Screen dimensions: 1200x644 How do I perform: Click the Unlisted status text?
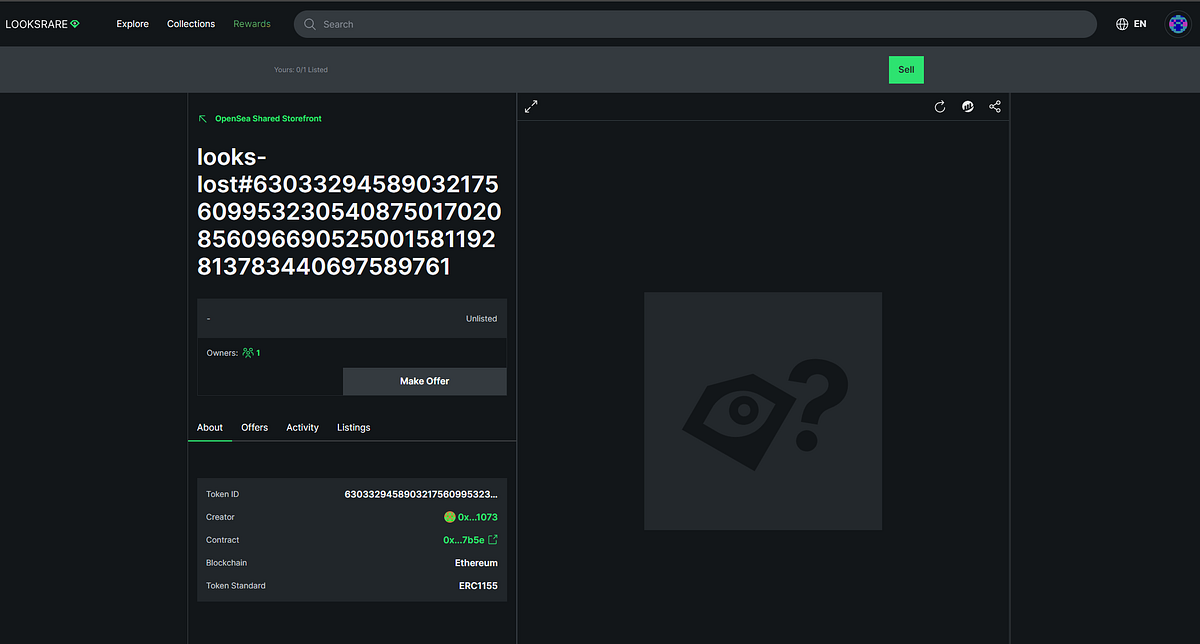click(481, 319)
